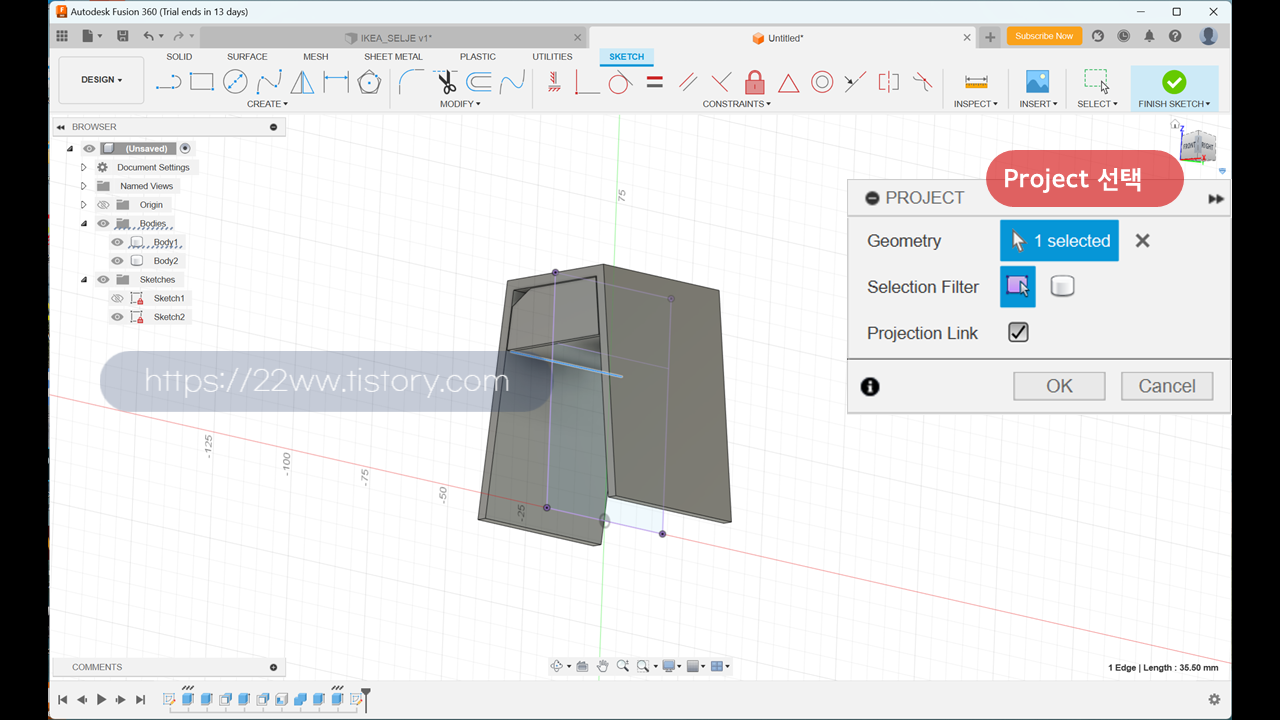Image resolution: width=1280 pixels, height=720 pixels.
Task: Open the Measure inspect tool
Action: [976, 82]
